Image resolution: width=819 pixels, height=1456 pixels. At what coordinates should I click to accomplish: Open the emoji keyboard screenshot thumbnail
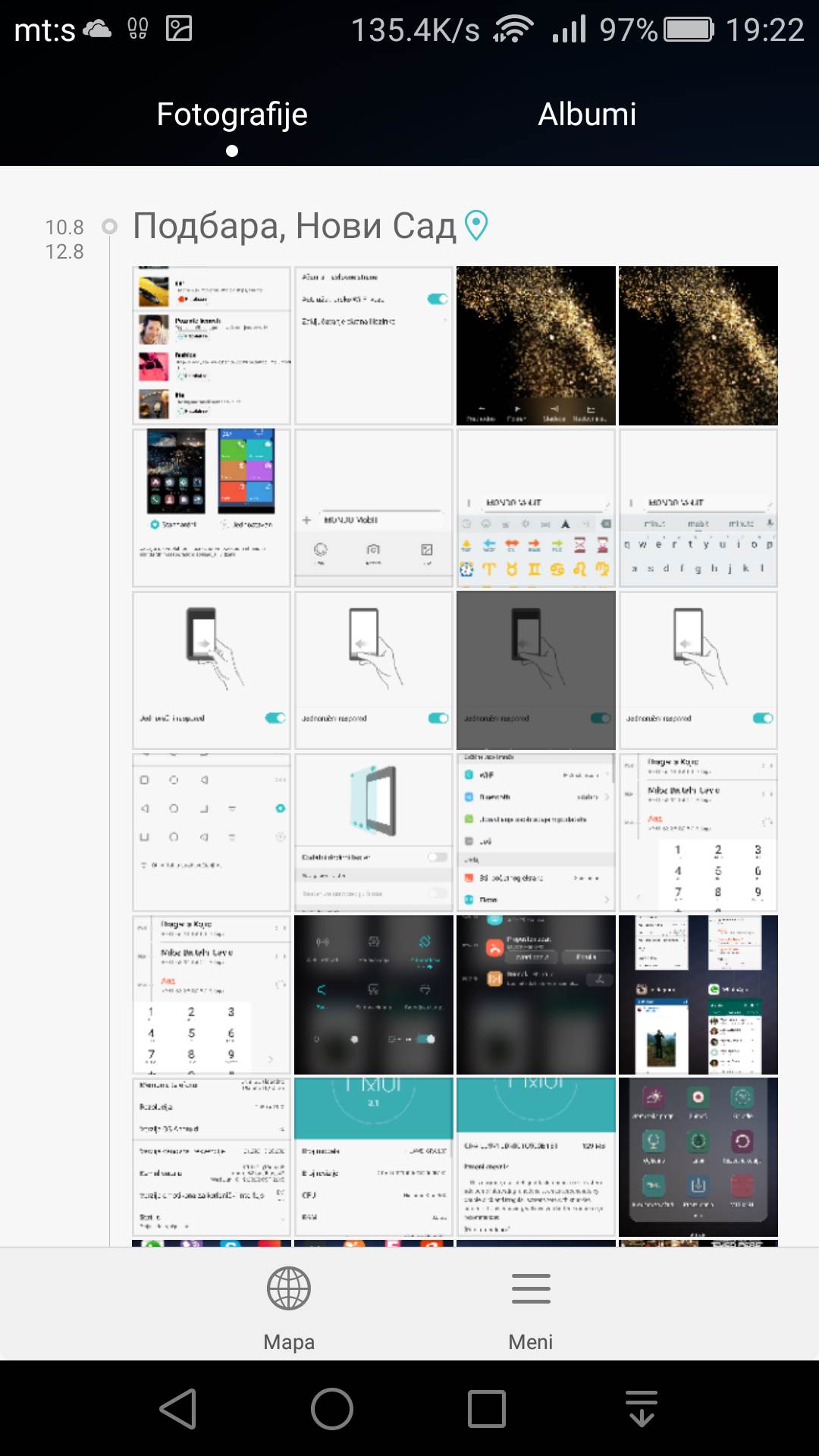(x=536, y=508)
